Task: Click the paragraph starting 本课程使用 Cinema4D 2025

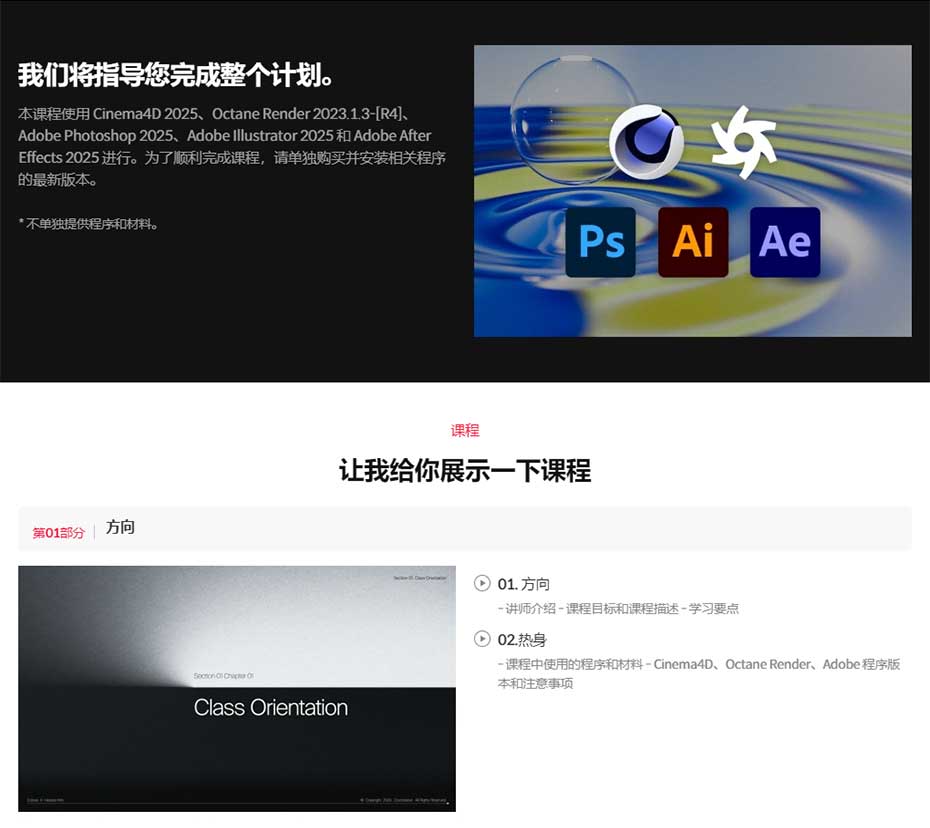Action: tap(231, 147)
